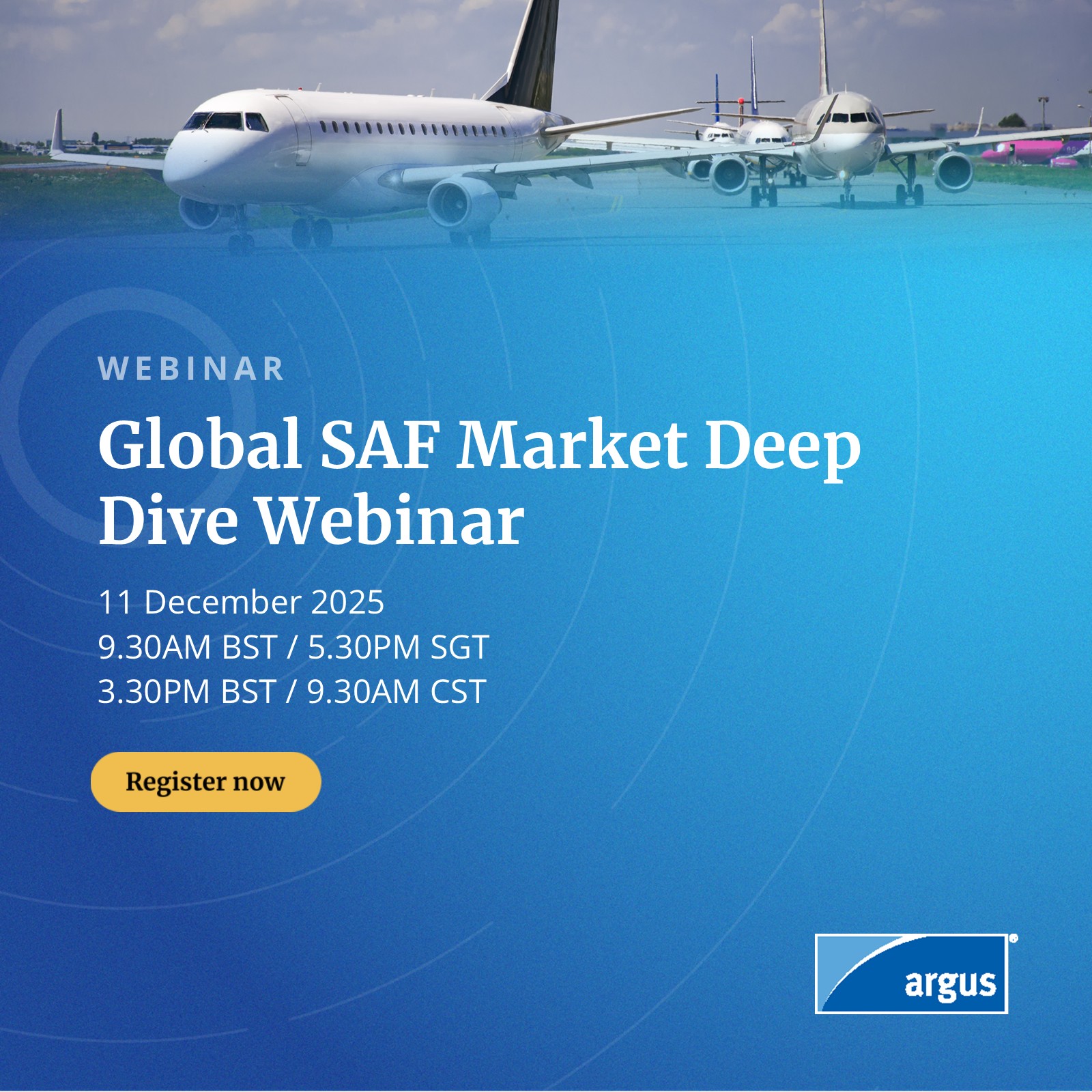Click the pink airplane at far right

[1037, 153]
